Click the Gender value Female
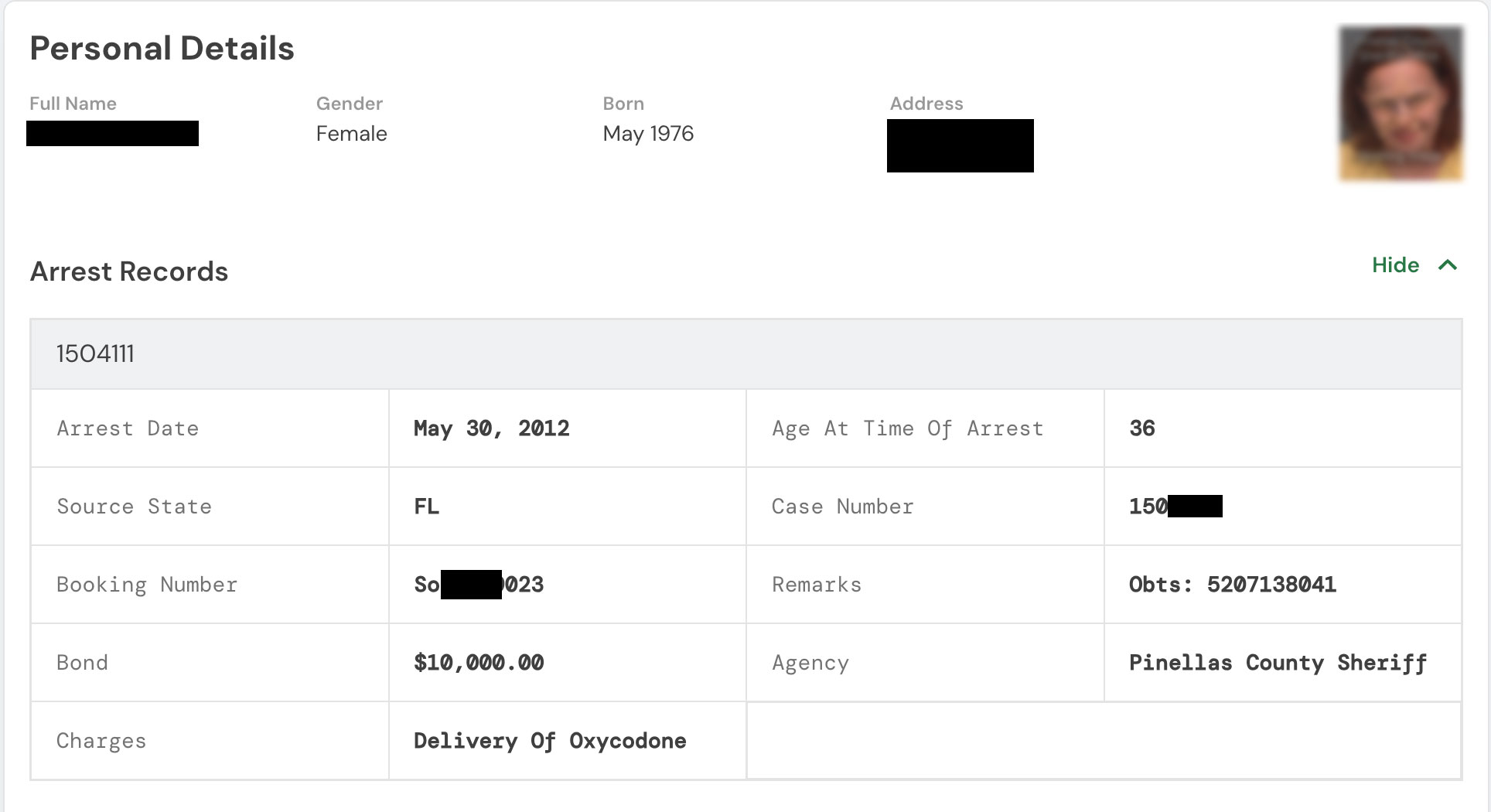This screenshot has height=812, width=1491. (x=352, y=134)
